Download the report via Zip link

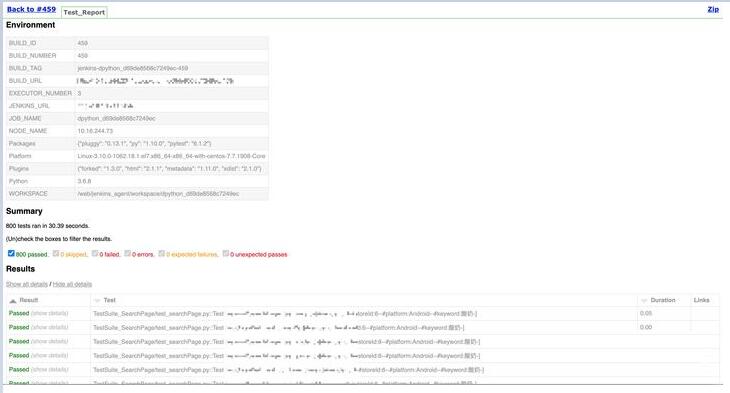click(713, 9)
